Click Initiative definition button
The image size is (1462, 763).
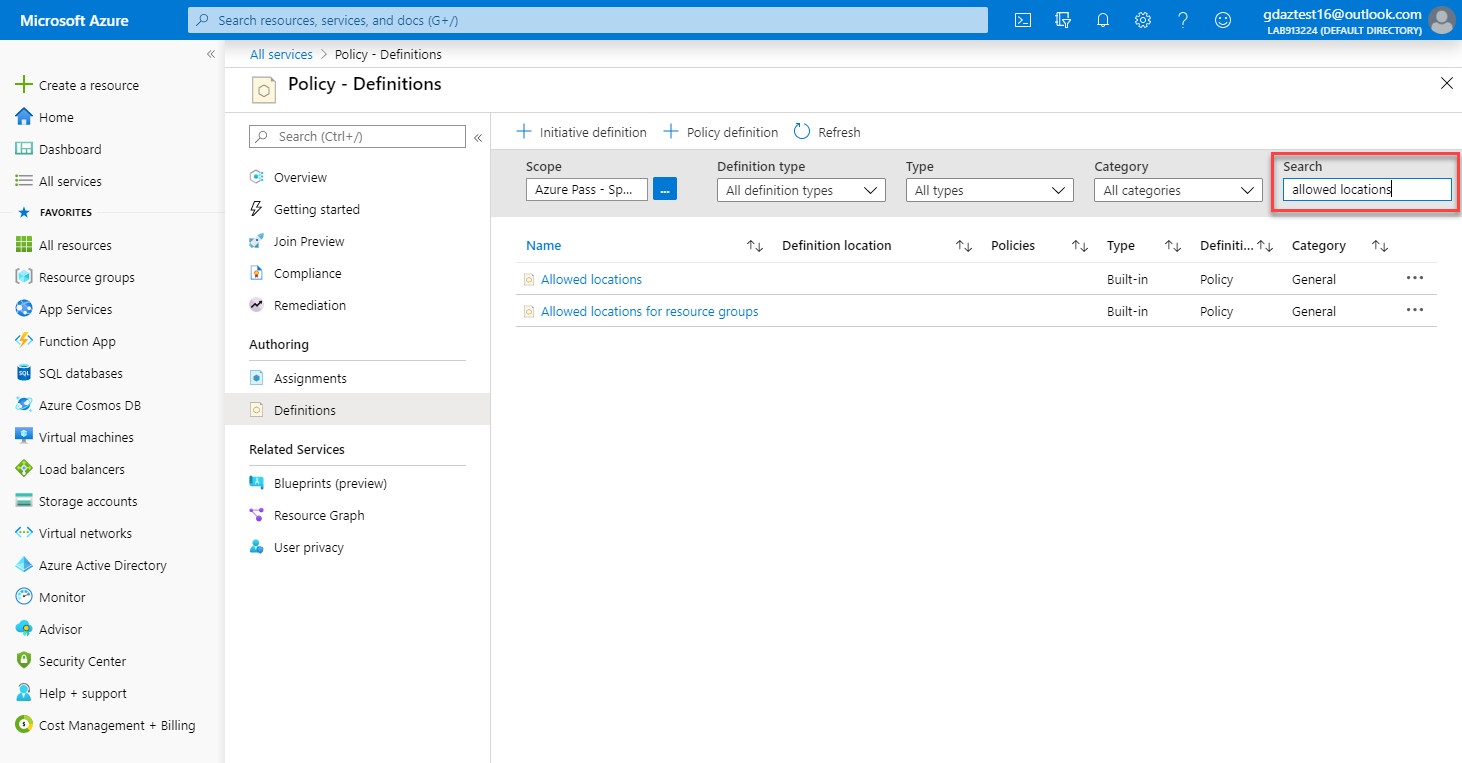click(581, 132)
